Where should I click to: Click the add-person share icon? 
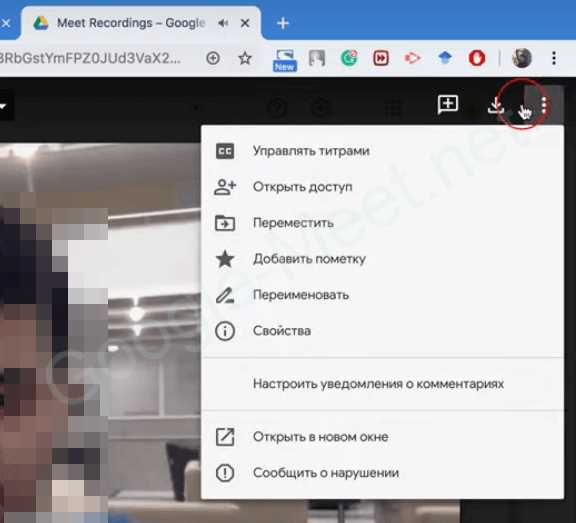click(x=225, y=187)
